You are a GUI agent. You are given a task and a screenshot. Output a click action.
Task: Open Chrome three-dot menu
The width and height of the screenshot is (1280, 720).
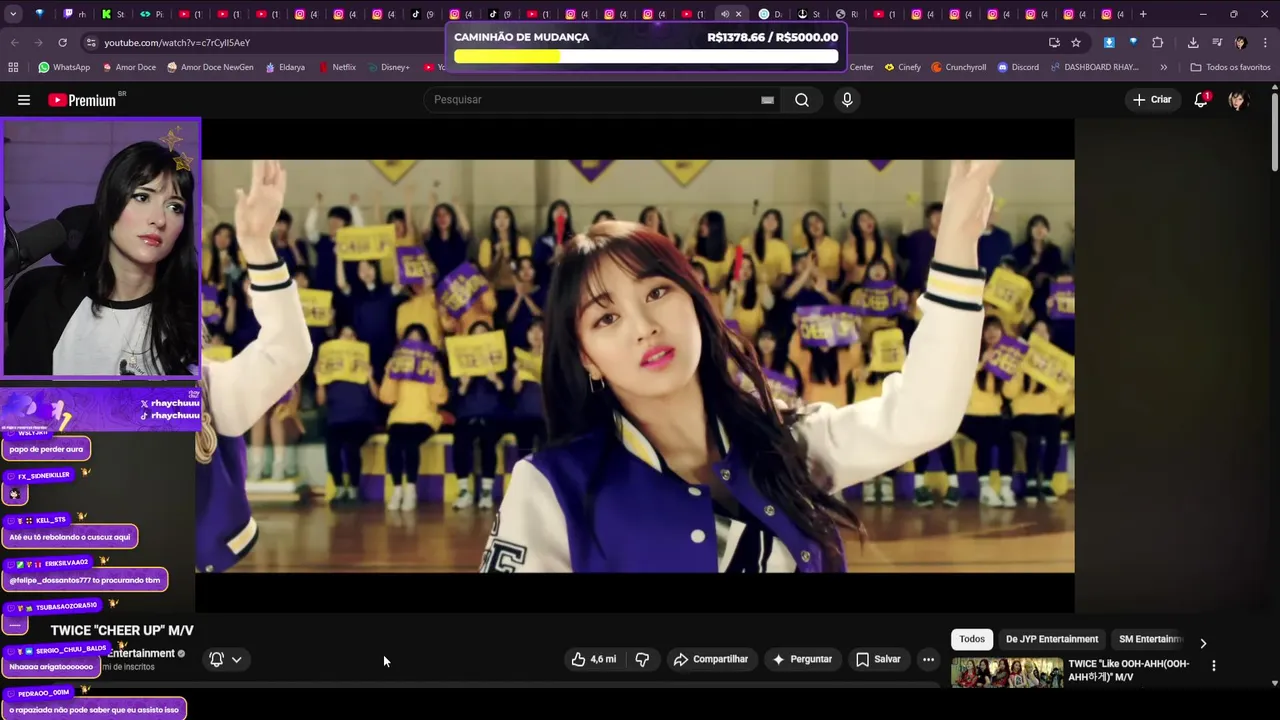[x=1265, y=43]
